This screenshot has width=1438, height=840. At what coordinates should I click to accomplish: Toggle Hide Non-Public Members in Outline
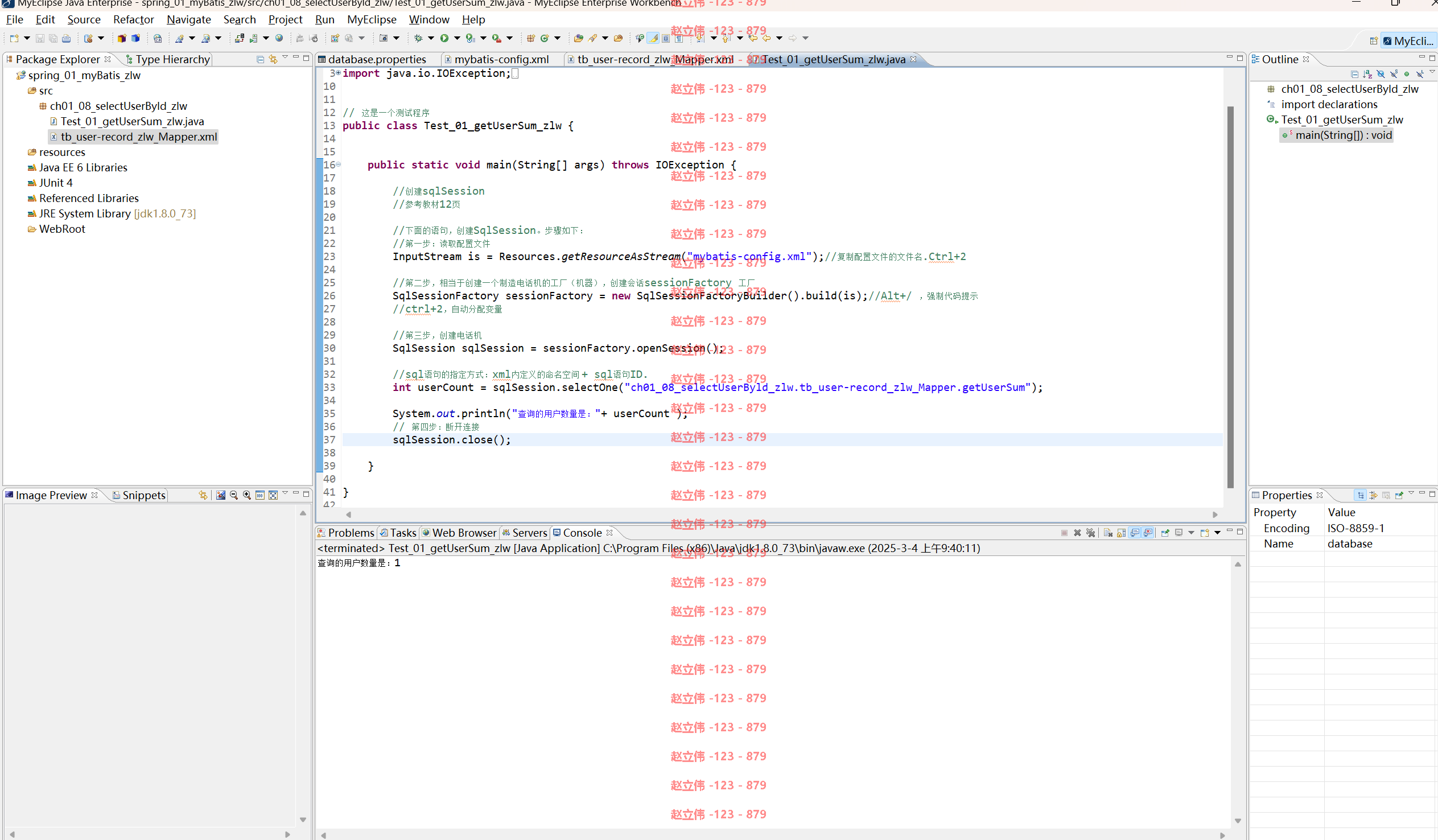coord(1407,74)
